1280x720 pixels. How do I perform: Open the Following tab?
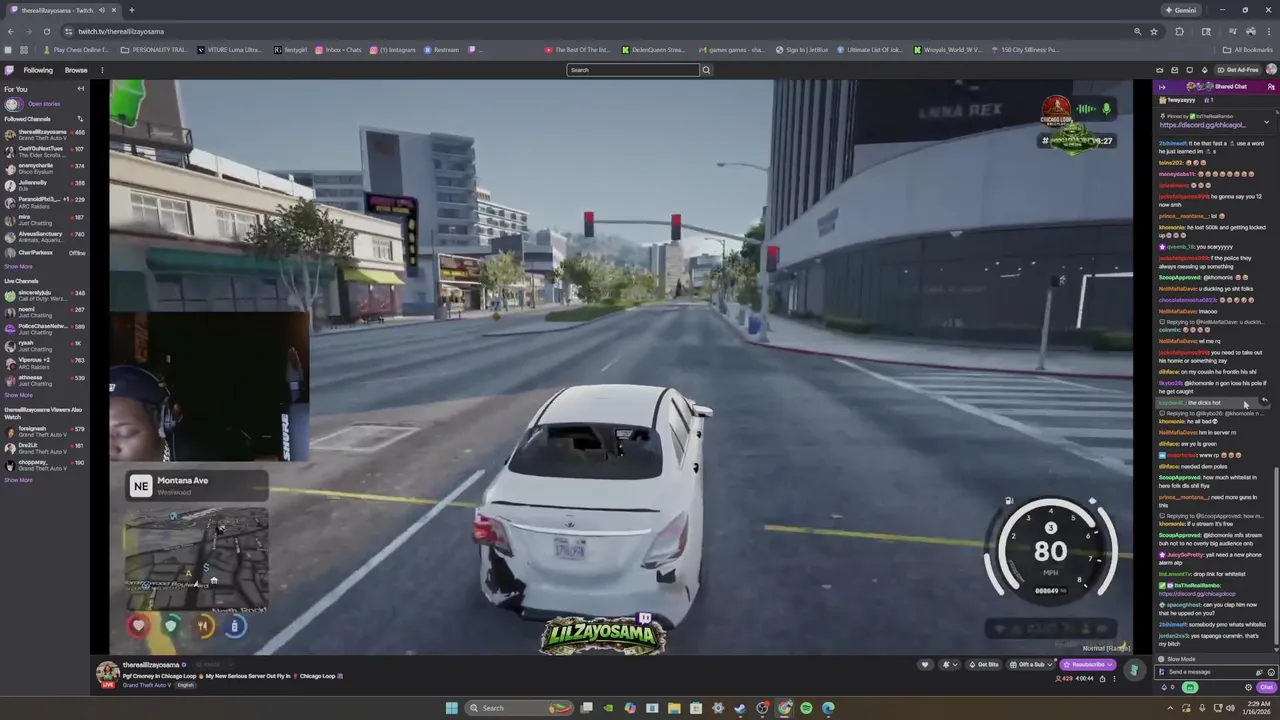[38, 70]
